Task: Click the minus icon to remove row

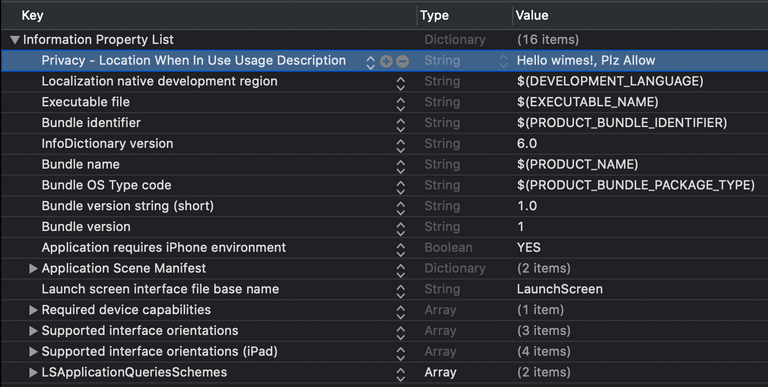Action: click(402, 61)
